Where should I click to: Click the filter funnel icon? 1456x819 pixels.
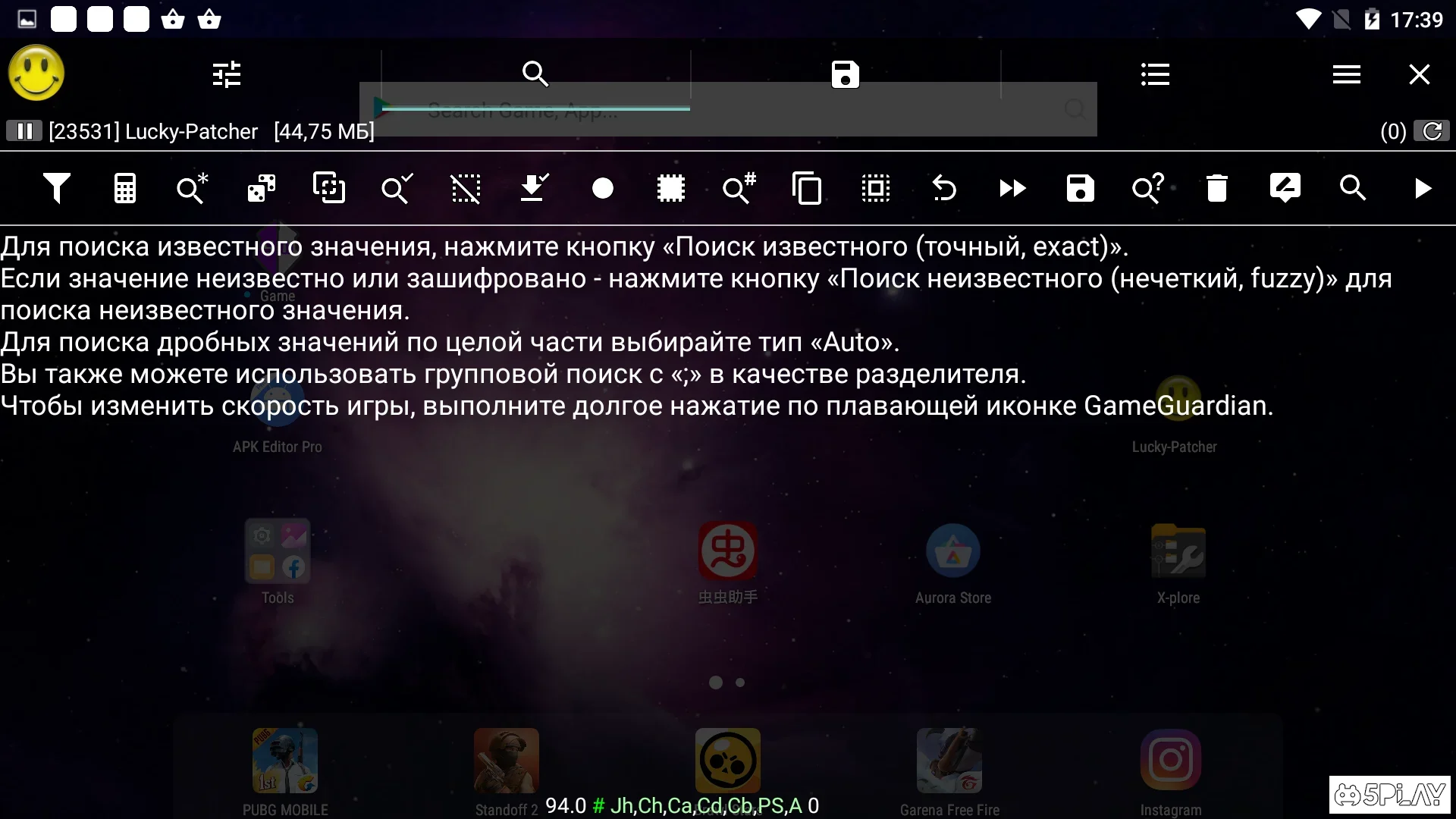56,188
